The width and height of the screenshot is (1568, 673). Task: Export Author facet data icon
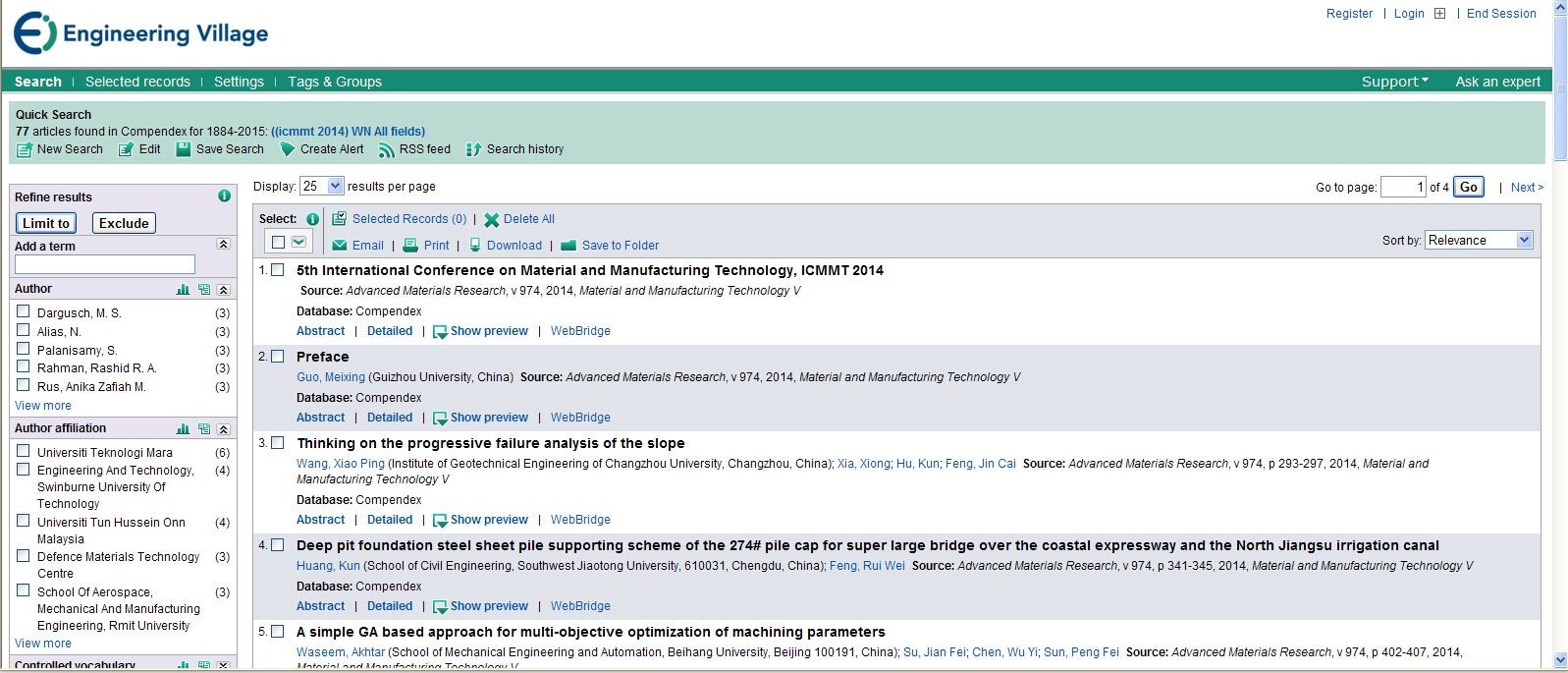[x=204, y=290]
